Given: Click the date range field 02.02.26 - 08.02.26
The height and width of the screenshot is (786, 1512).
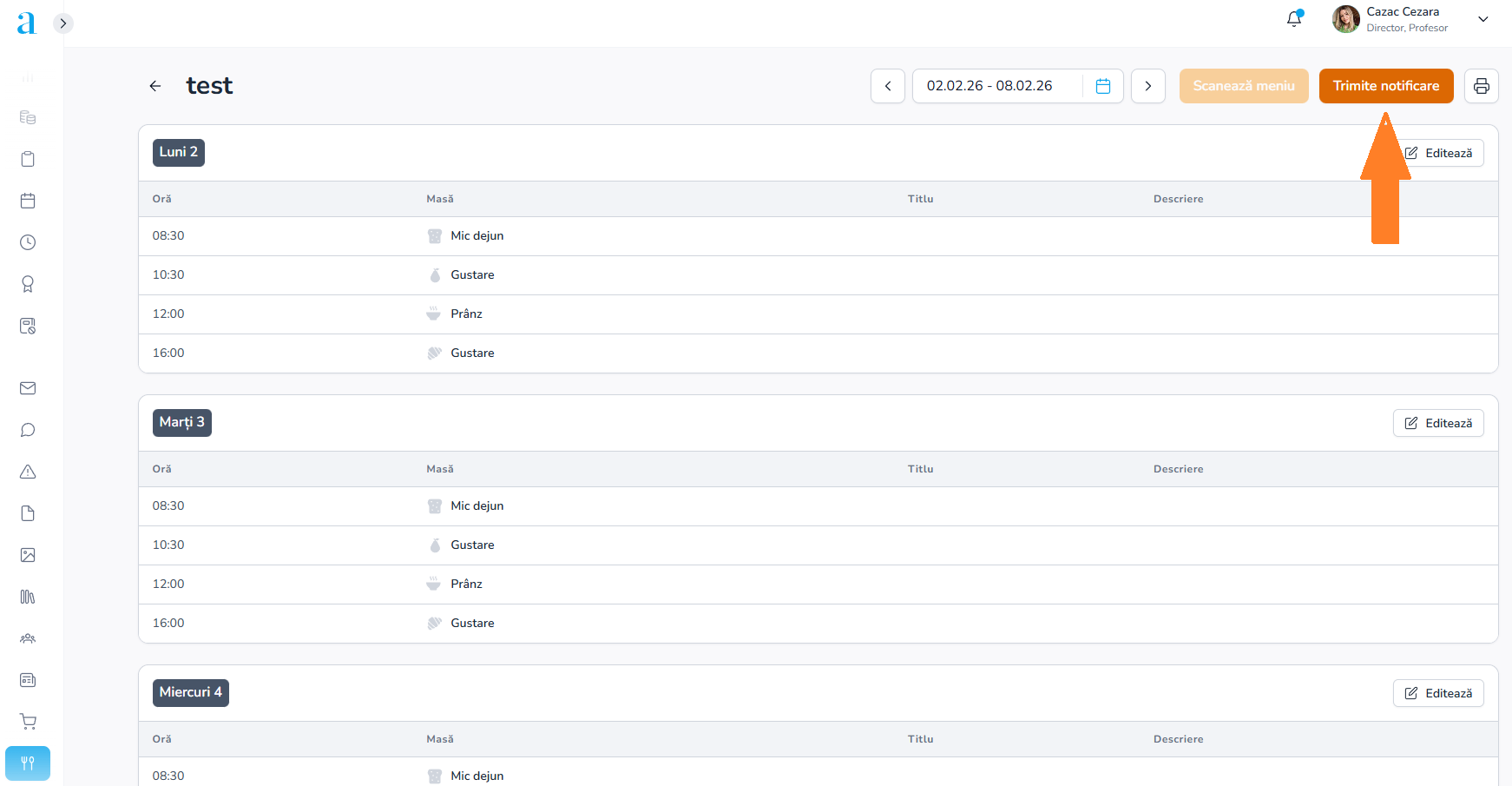Looking at the screenshot, I should point(989,86).
